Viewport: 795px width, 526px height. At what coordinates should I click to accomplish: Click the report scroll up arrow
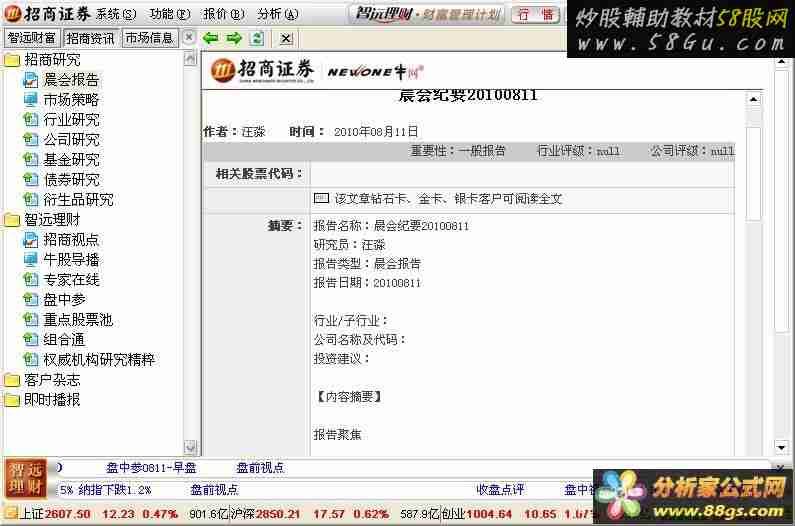click(x=753, y=99)
